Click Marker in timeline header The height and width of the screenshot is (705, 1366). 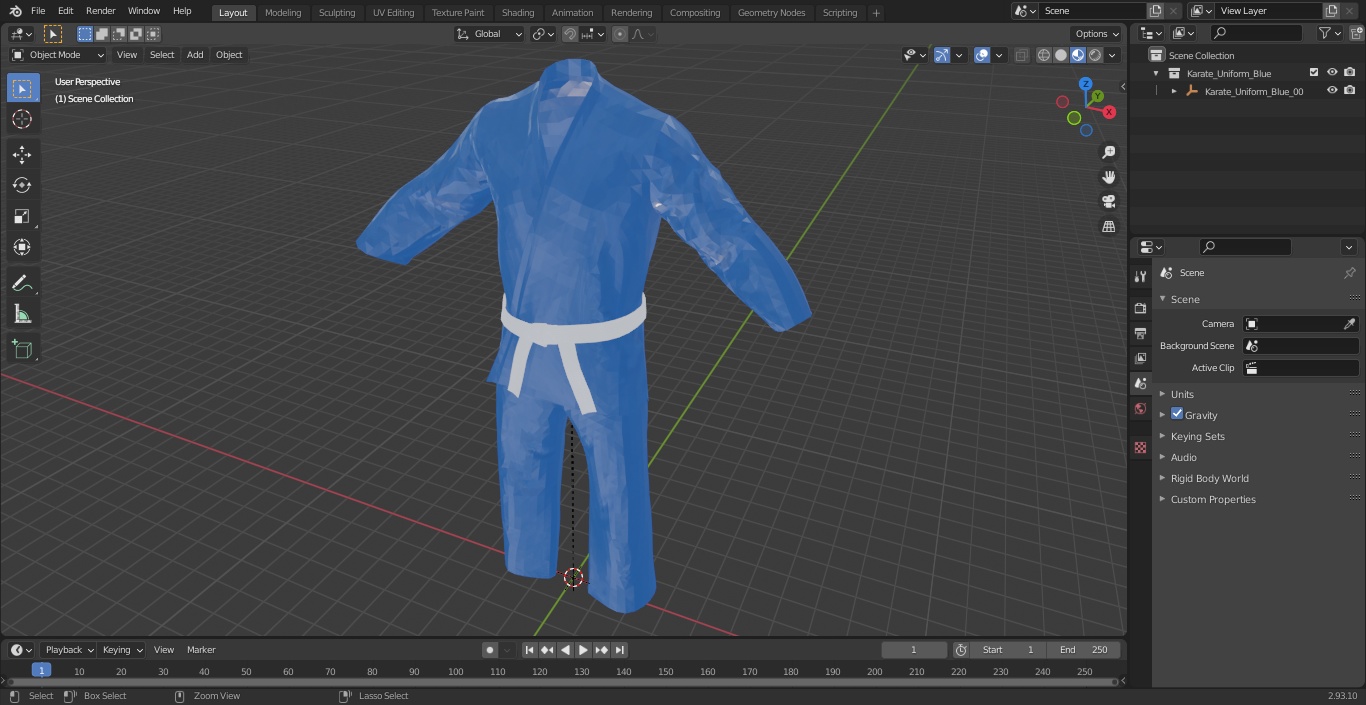[201, 650]
